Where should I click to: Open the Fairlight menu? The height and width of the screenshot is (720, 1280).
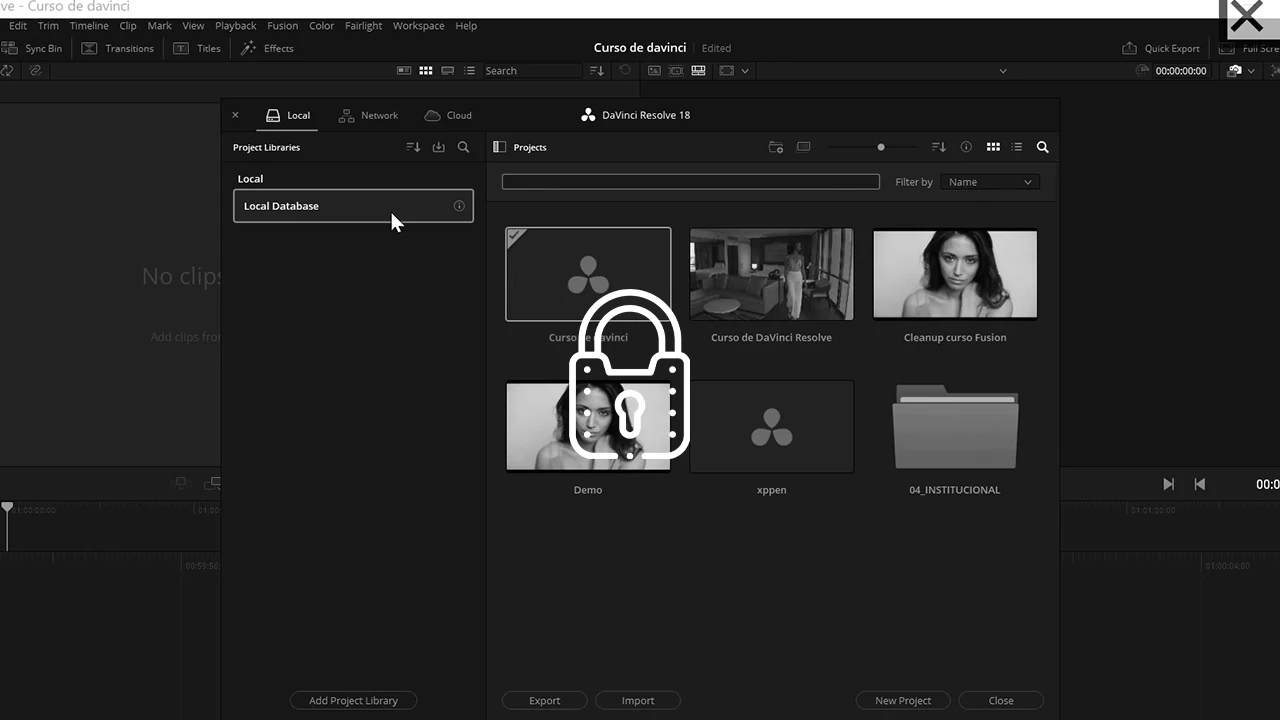point(364,26)
